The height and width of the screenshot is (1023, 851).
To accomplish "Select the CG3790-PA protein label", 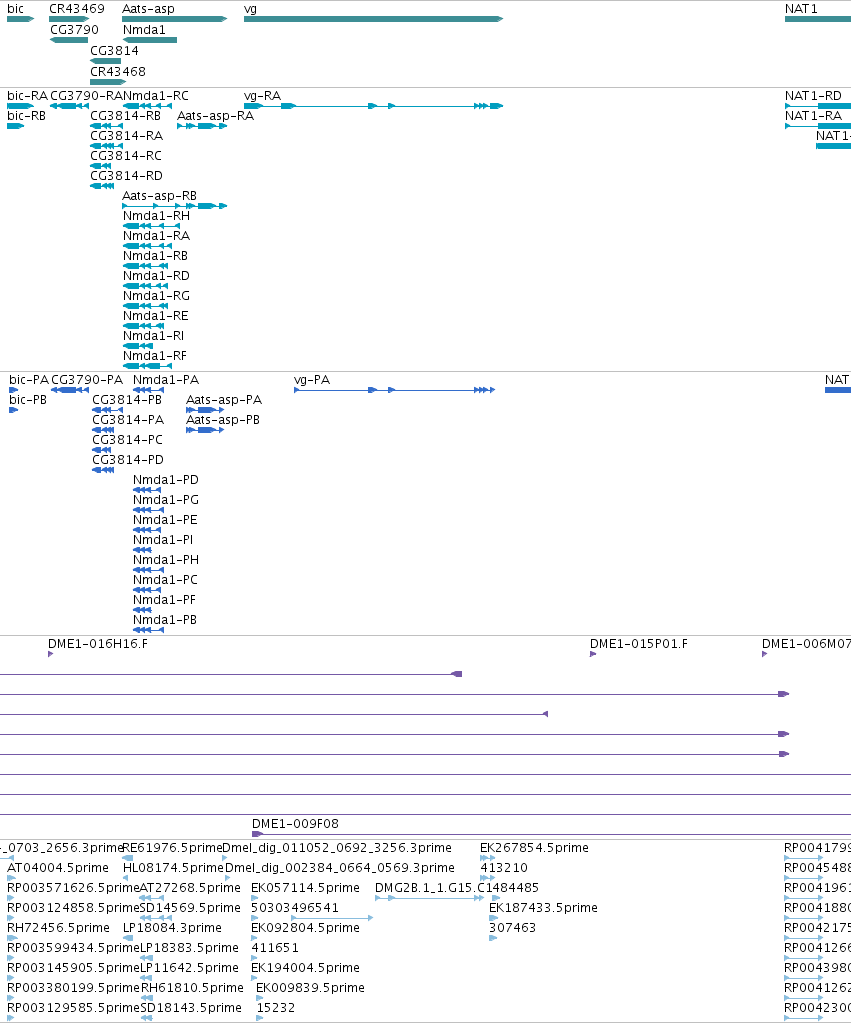I will point(87,380).
